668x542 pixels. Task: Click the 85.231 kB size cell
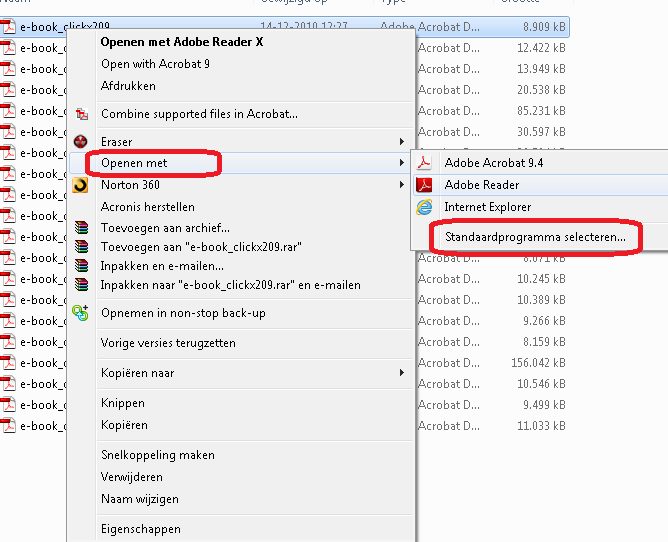click(x=541, y=111)
